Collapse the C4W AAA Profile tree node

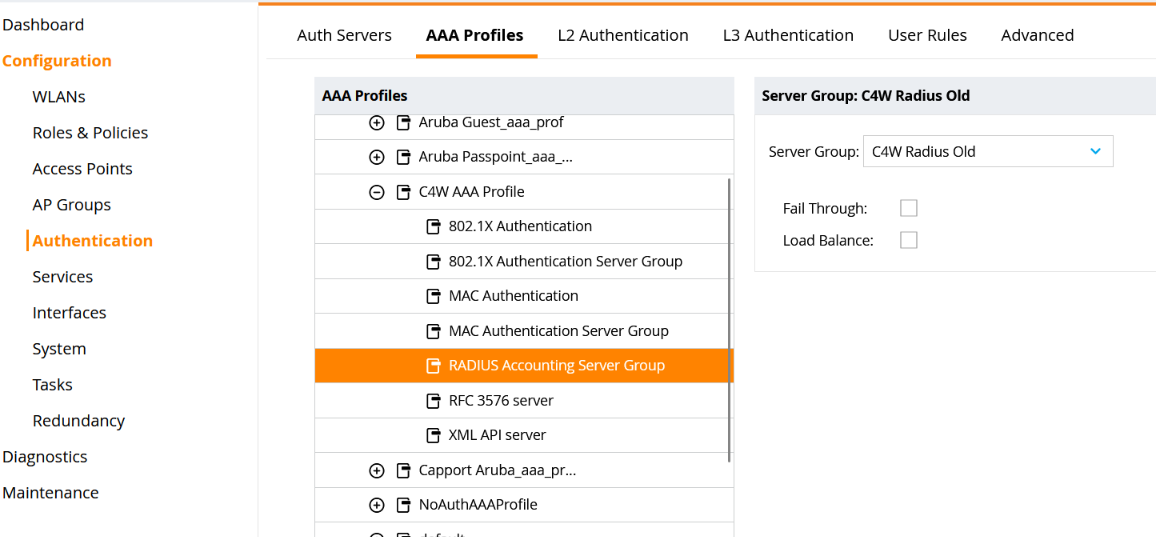(x=377, y=192)
